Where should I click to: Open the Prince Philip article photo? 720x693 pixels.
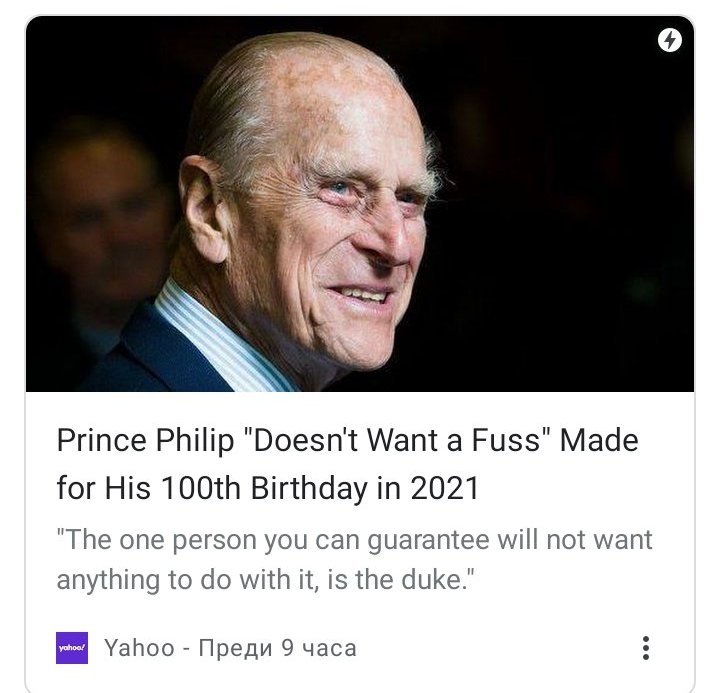click(360, 204)
